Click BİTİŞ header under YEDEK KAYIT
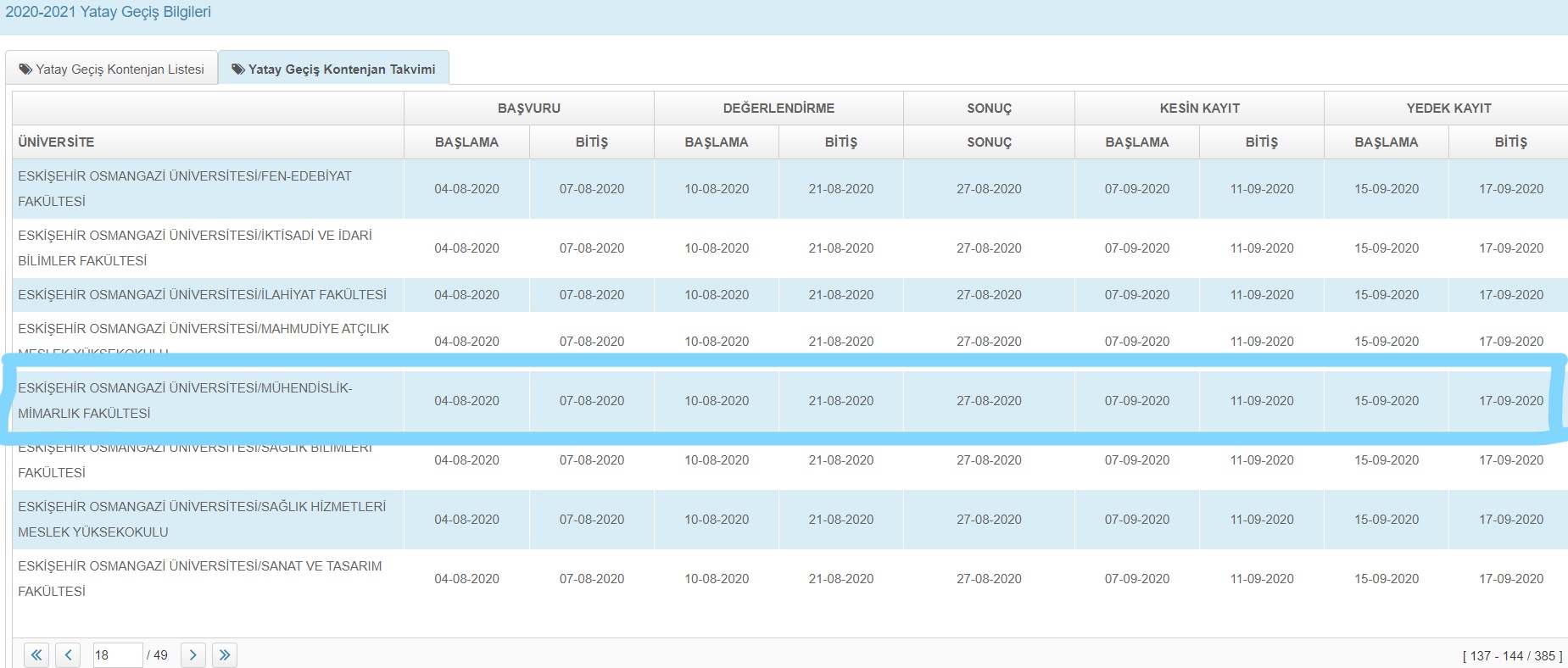This screenshot has width=1568, height=668. tap(1511, 142)
